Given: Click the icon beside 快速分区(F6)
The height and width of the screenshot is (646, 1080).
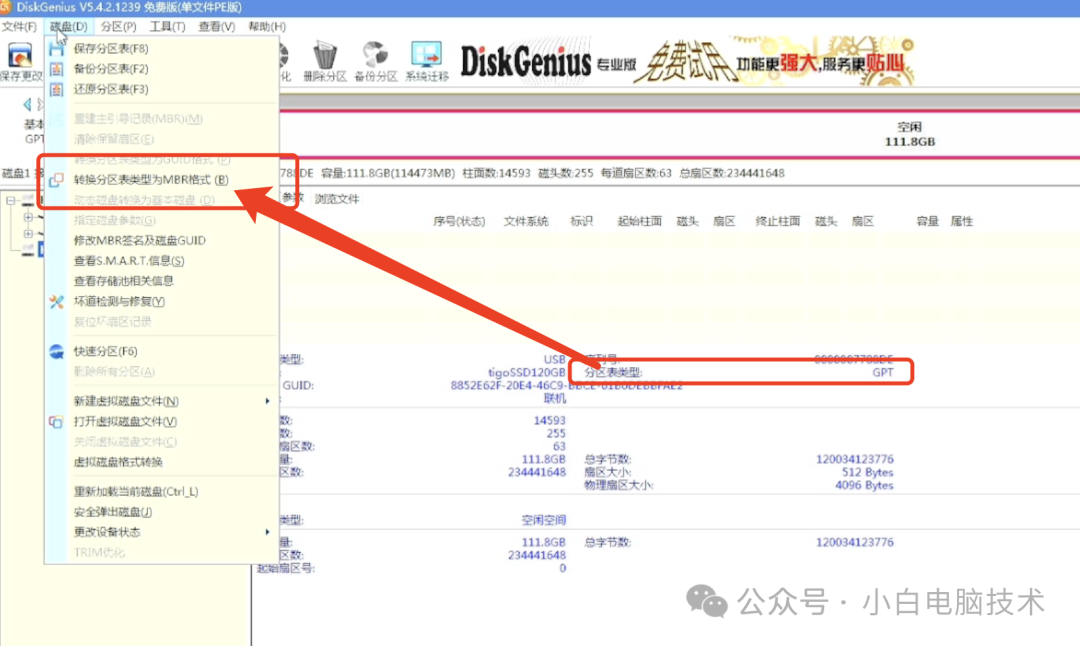Looking at the screenshot, I should click(56, 351).
